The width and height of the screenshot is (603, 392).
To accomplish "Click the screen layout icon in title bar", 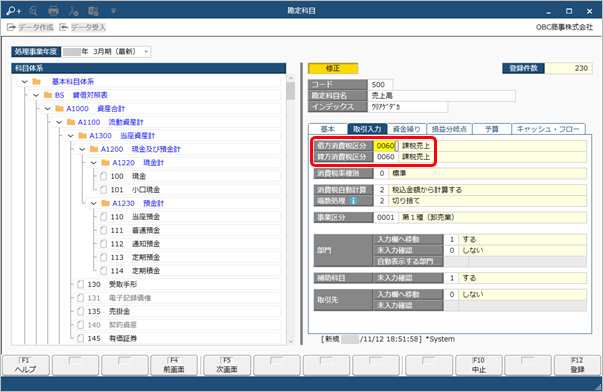I will click(93, 11).
